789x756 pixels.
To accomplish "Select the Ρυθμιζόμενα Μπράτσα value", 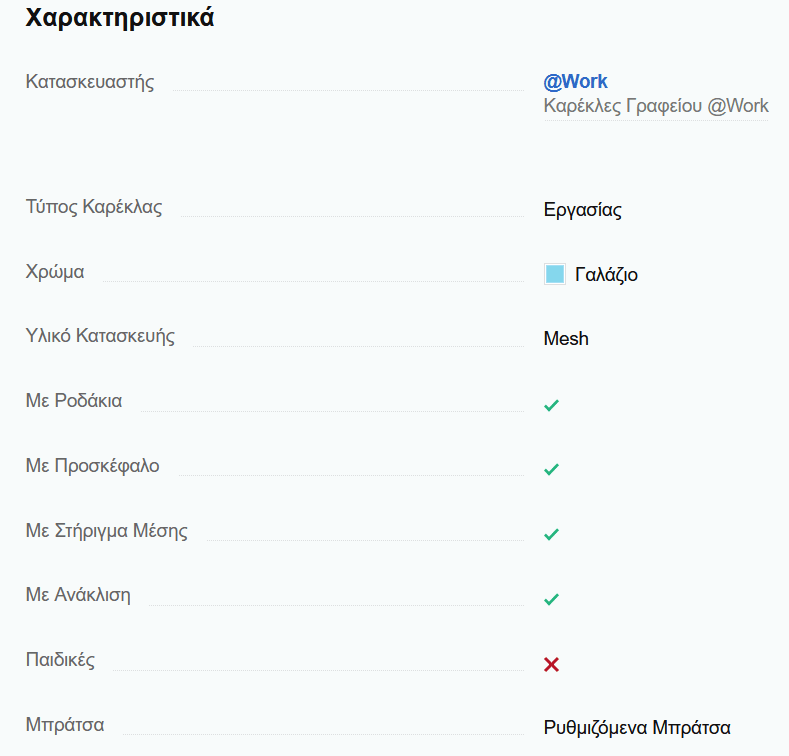I will click(x=637, y=728).
